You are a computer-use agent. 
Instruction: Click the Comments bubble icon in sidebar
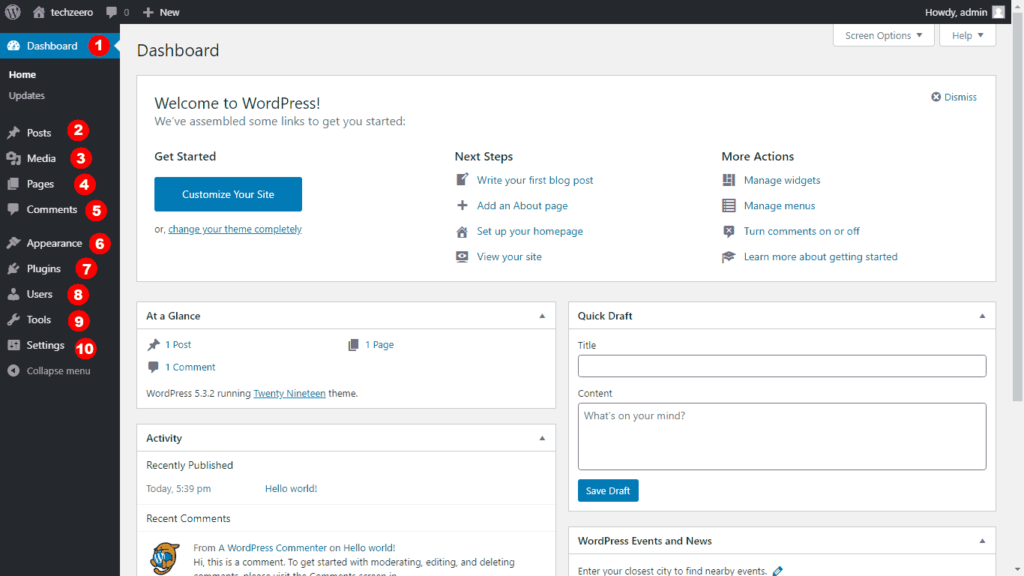pyautogui.click(x=13, y=209)
